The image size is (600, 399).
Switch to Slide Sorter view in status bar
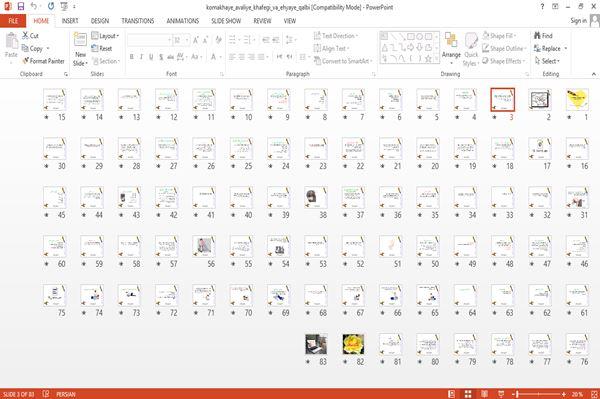(468, 394)
